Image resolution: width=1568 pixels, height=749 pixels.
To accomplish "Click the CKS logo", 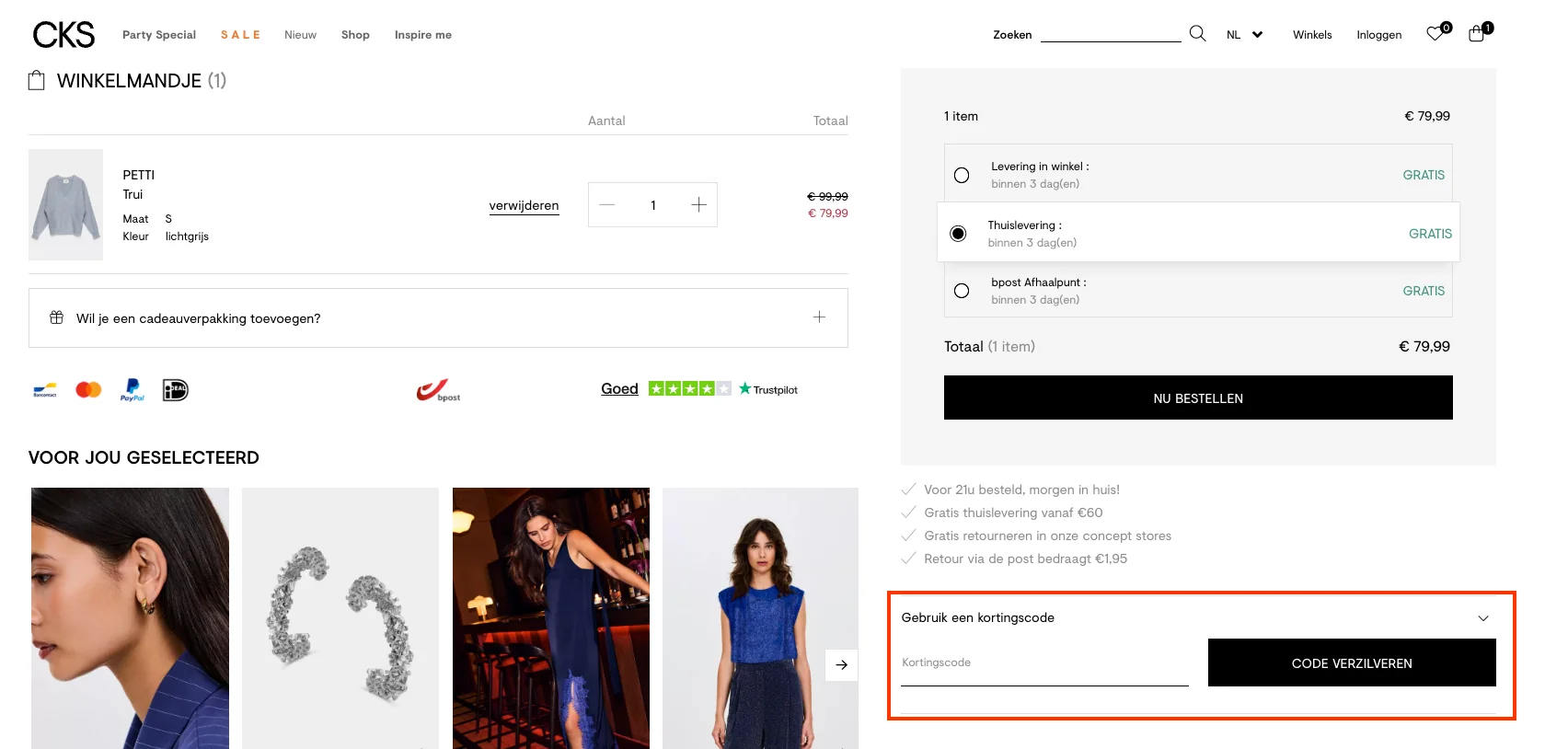I will tap(63, 35).
